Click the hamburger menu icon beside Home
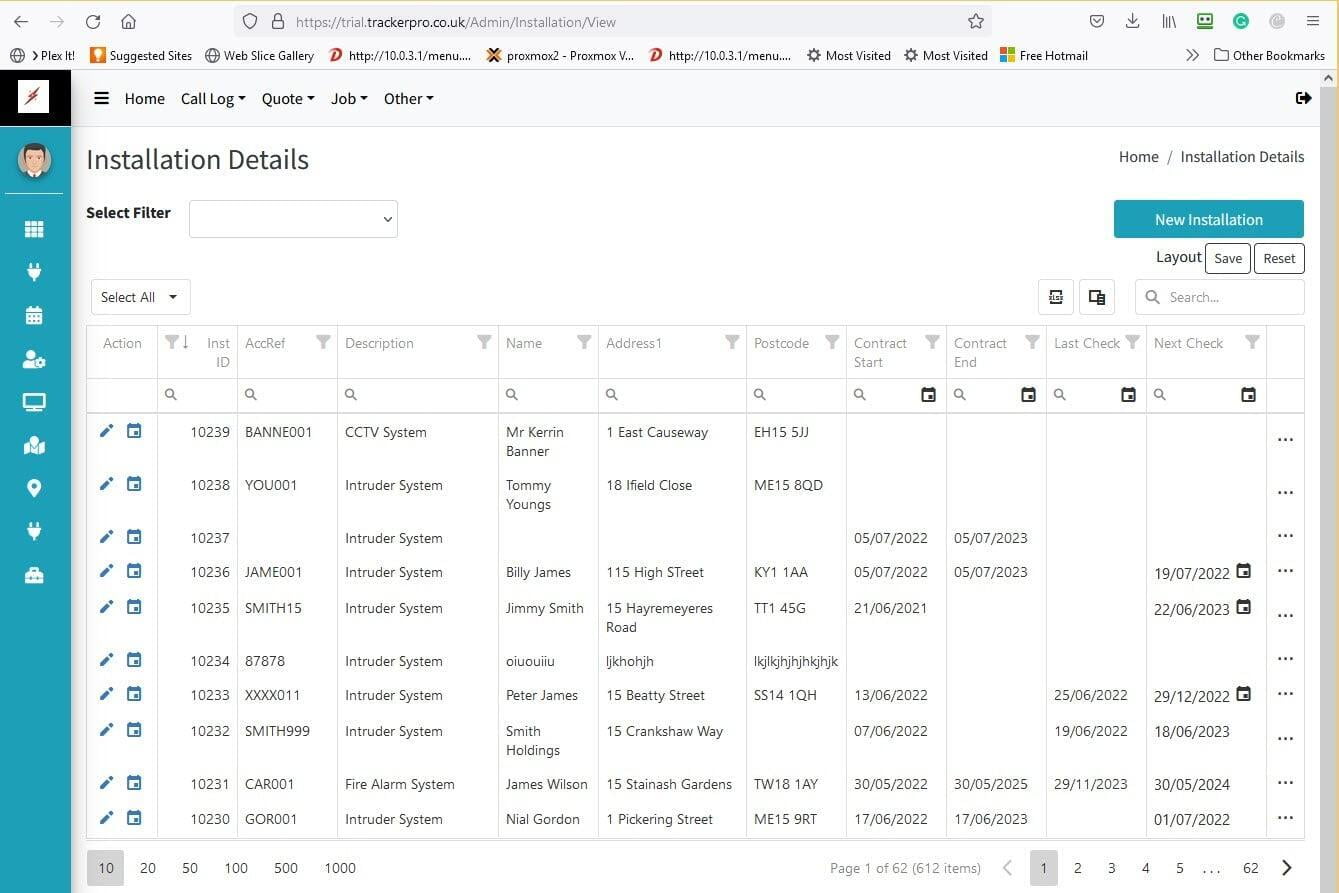 click(101, 98)
